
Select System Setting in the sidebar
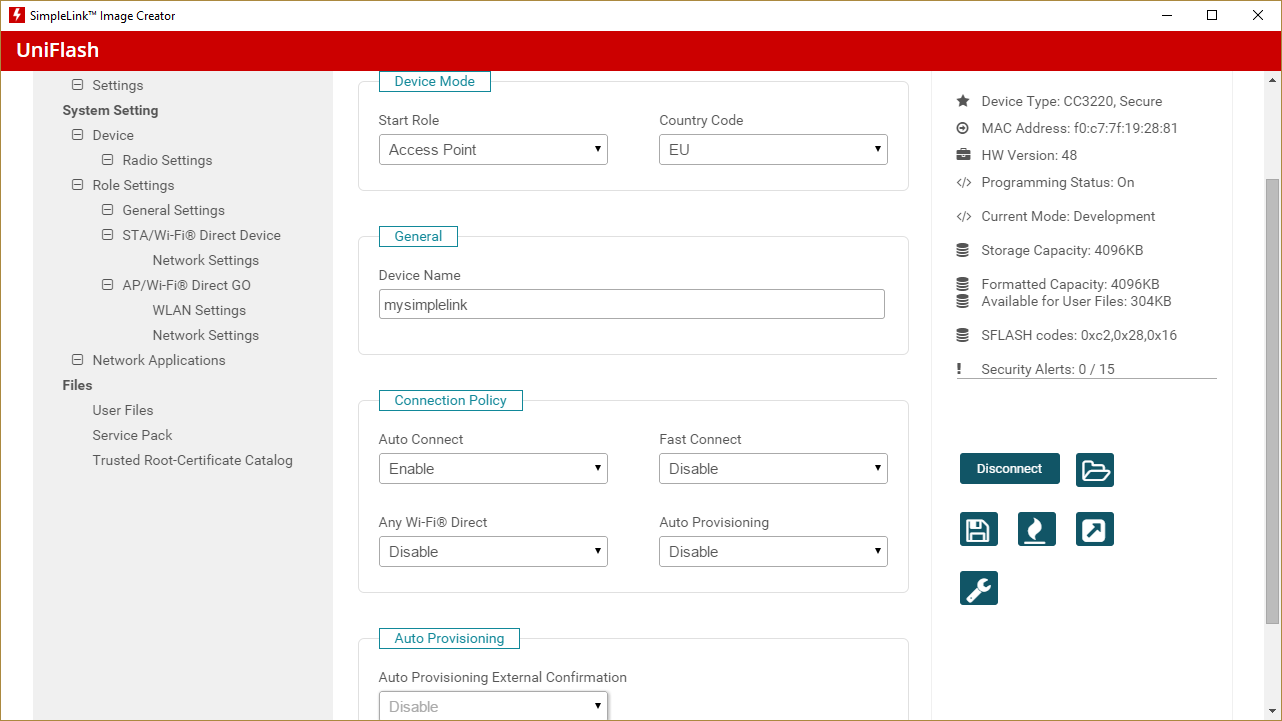click(110, 110)
